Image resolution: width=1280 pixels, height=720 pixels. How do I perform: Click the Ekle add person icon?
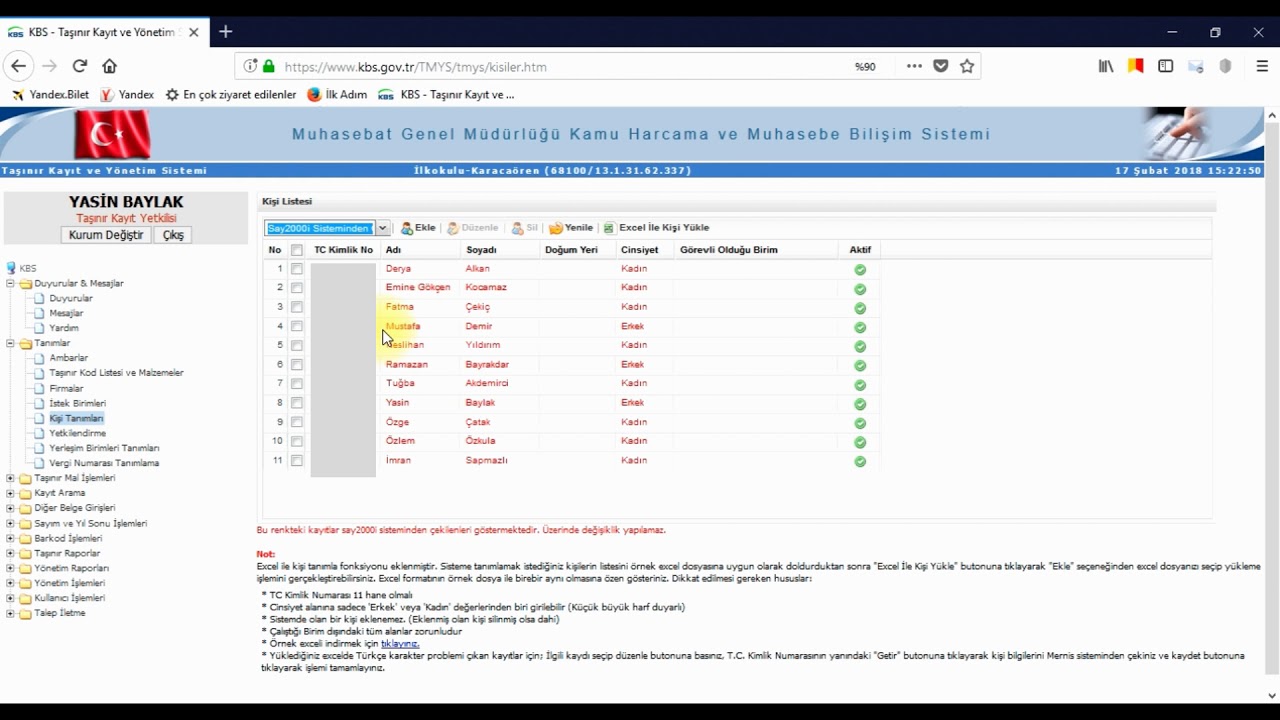click(407, 228)
